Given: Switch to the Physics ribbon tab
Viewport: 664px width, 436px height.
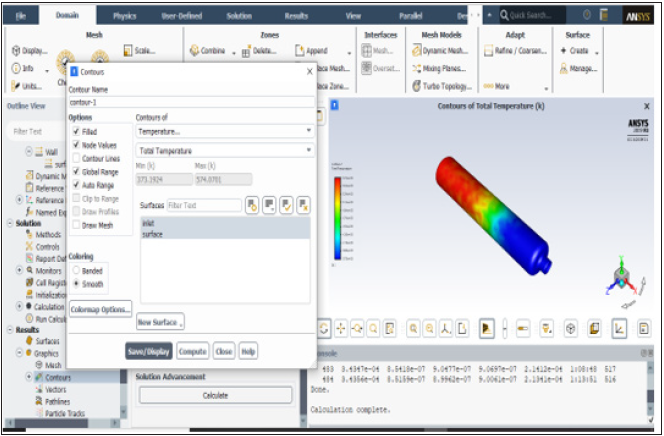Looking at the screenshot, I should (125, 16).
